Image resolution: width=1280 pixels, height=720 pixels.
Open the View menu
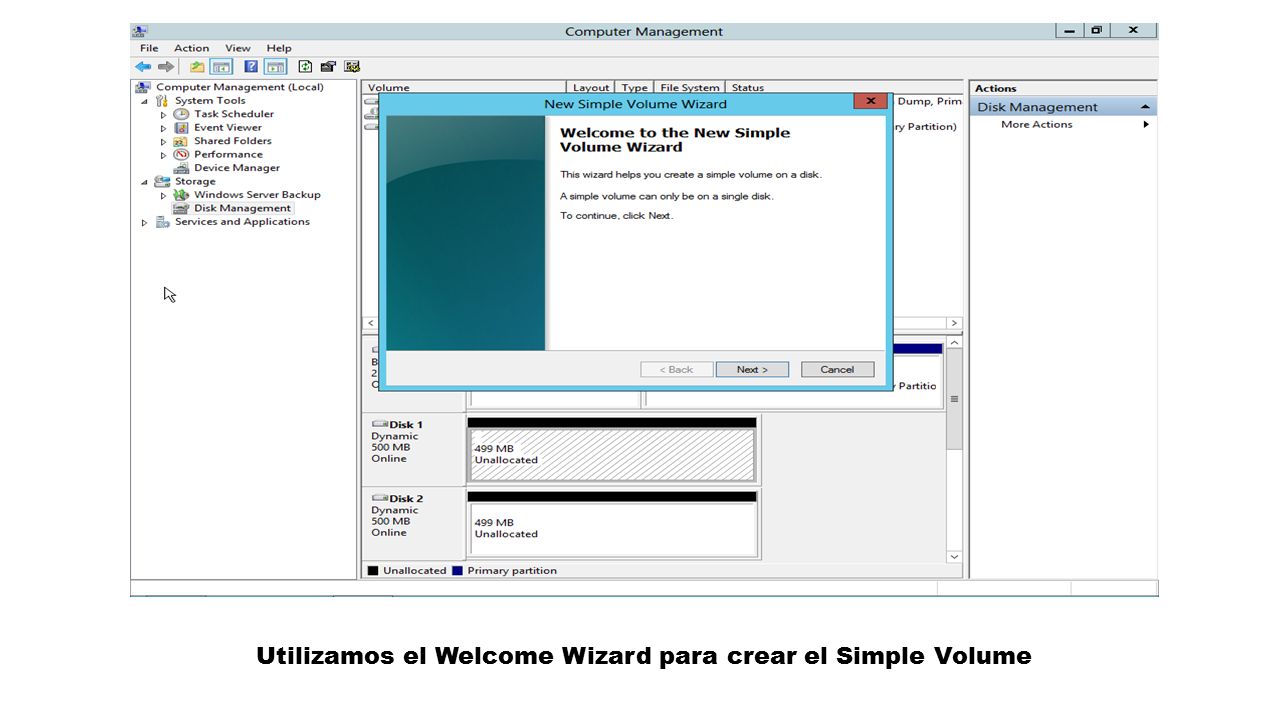pos(238,48)
